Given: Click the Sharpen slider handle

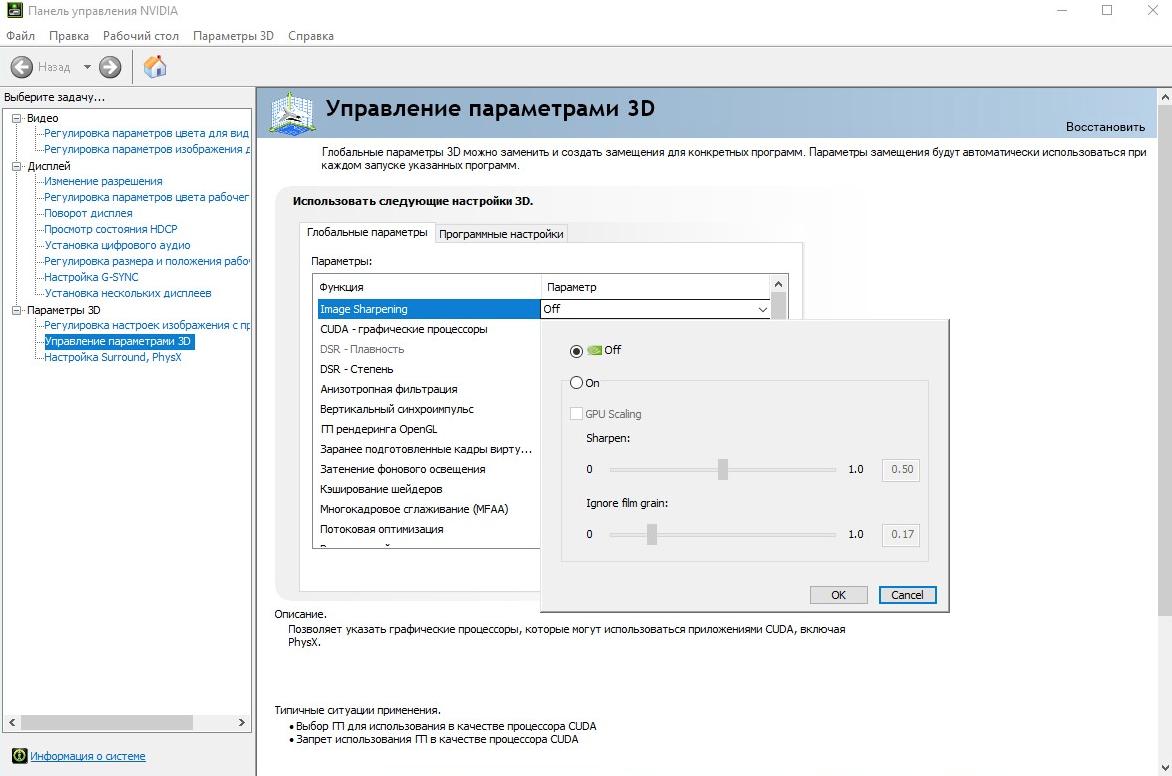Looking at the screenshot, I should tap(723, 469).
